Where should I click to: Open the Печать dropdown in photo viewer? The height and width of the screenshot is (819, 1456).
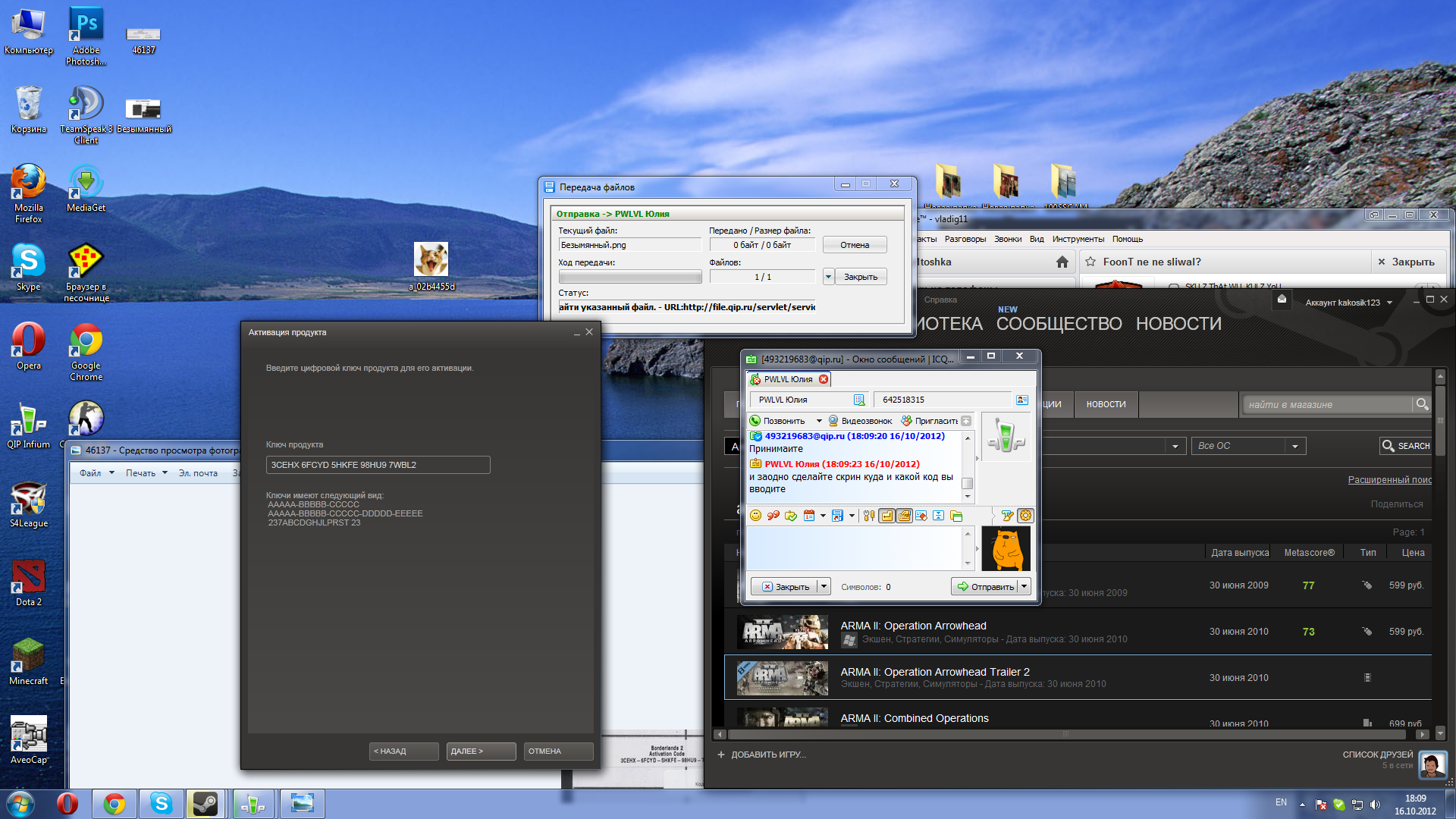[x=146, y=473]
